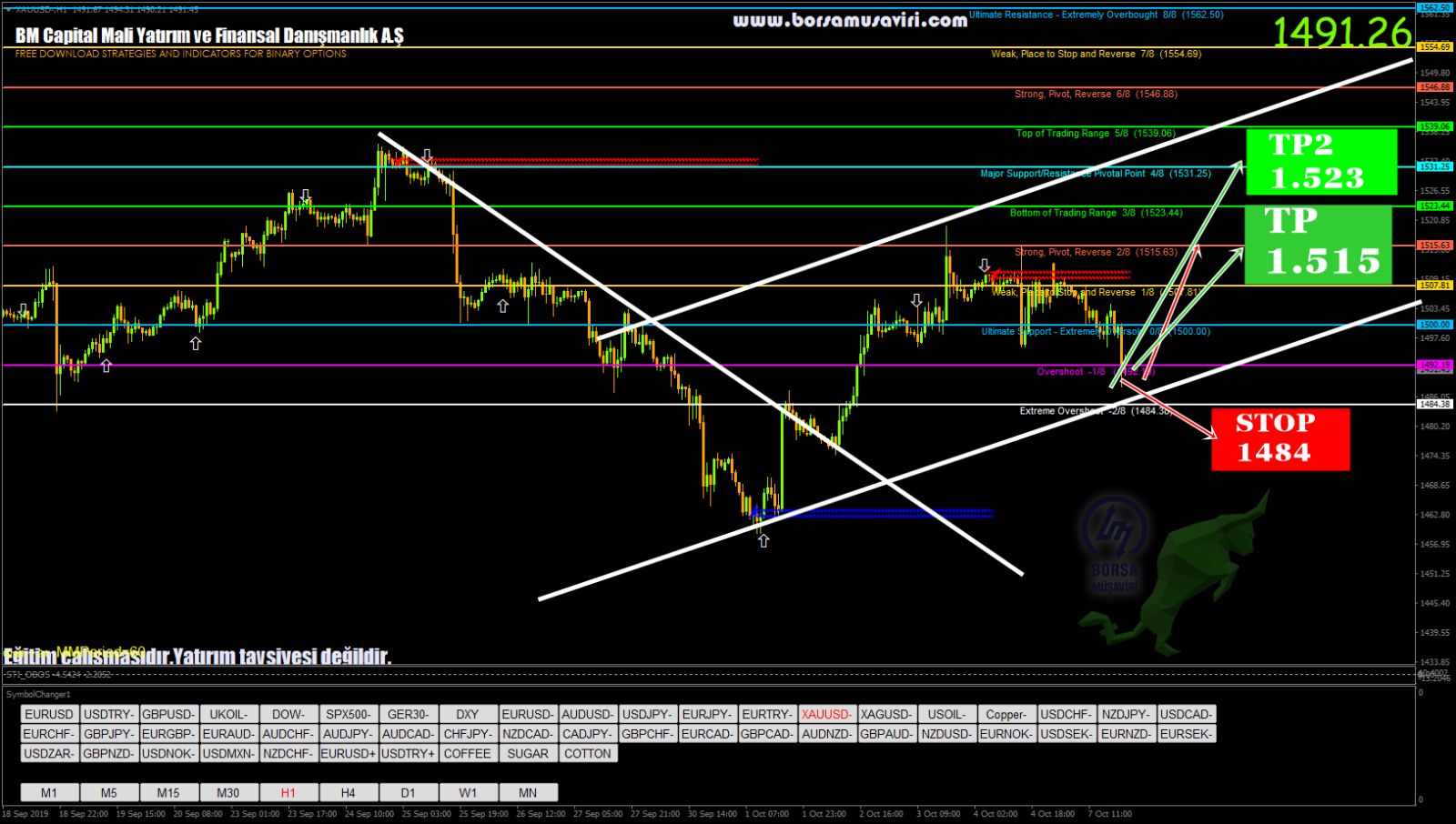Change symbol to Copper-
Screen dimensions: 1456x824
[x=1006, y=714]
